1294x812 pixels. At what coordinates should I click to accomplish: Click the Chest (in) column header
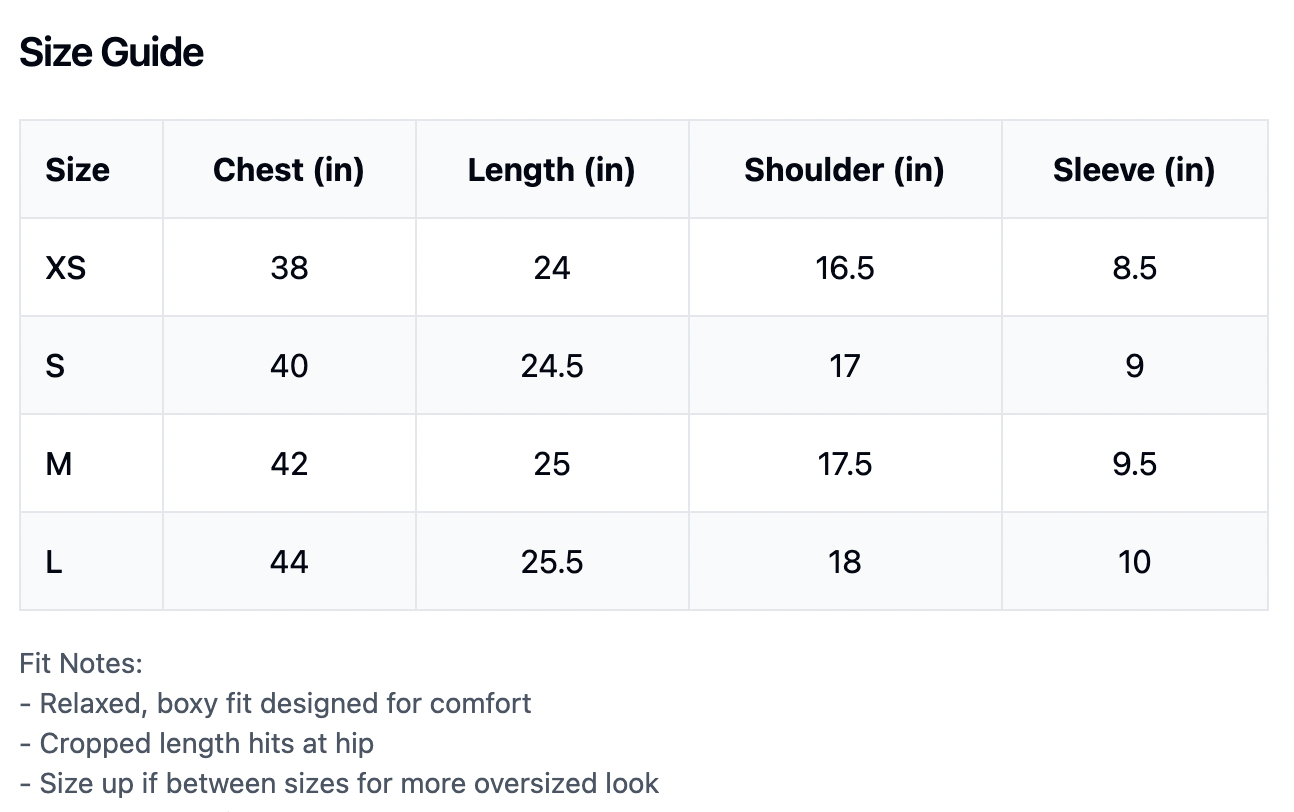point(288,170)
